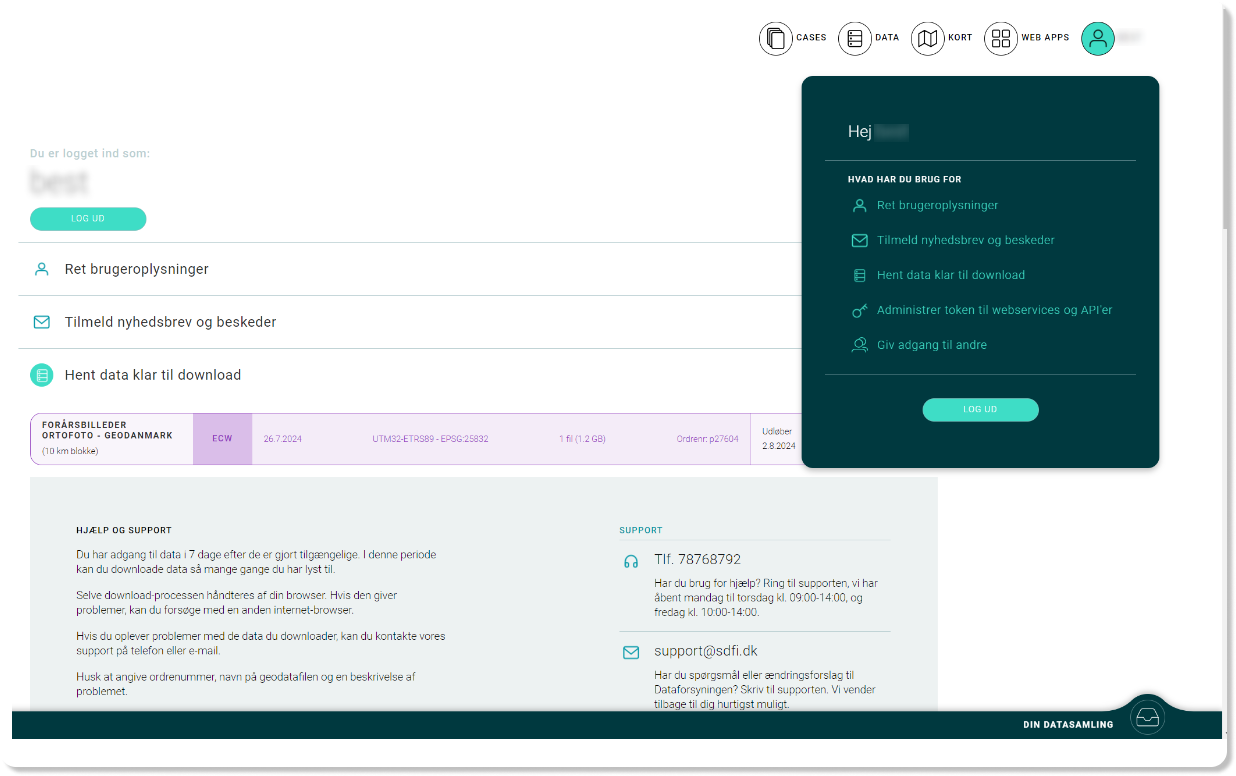Click person icon in main Ret brugeroplysninger row
This screenshot has height=776, width=1236.
[42, 269]
